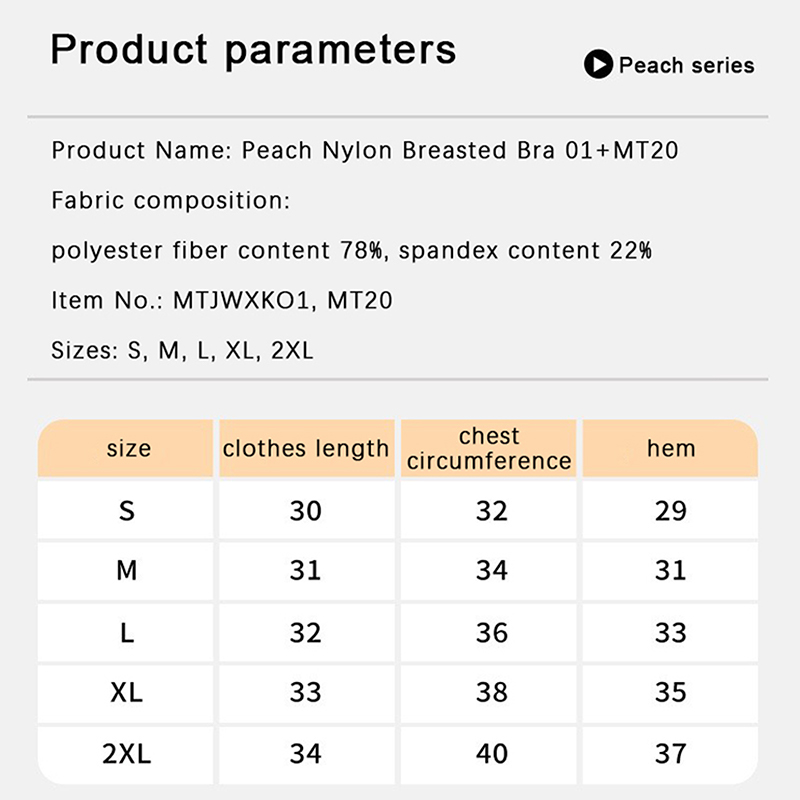Image resolution: width=800 pixels, height=800 pixels.
Task: Click the chest circumference column header
Action: tap(490, 448)
